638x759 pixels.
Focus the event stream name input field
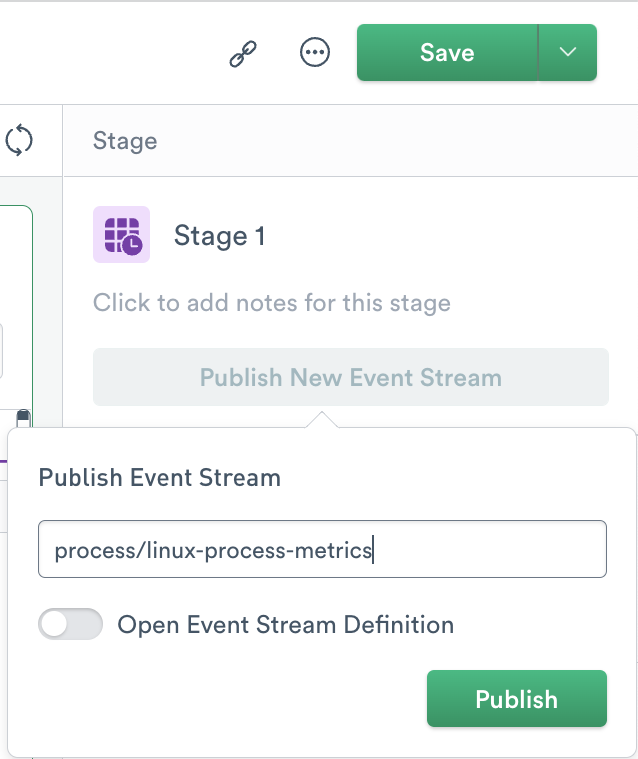point(322,549)
